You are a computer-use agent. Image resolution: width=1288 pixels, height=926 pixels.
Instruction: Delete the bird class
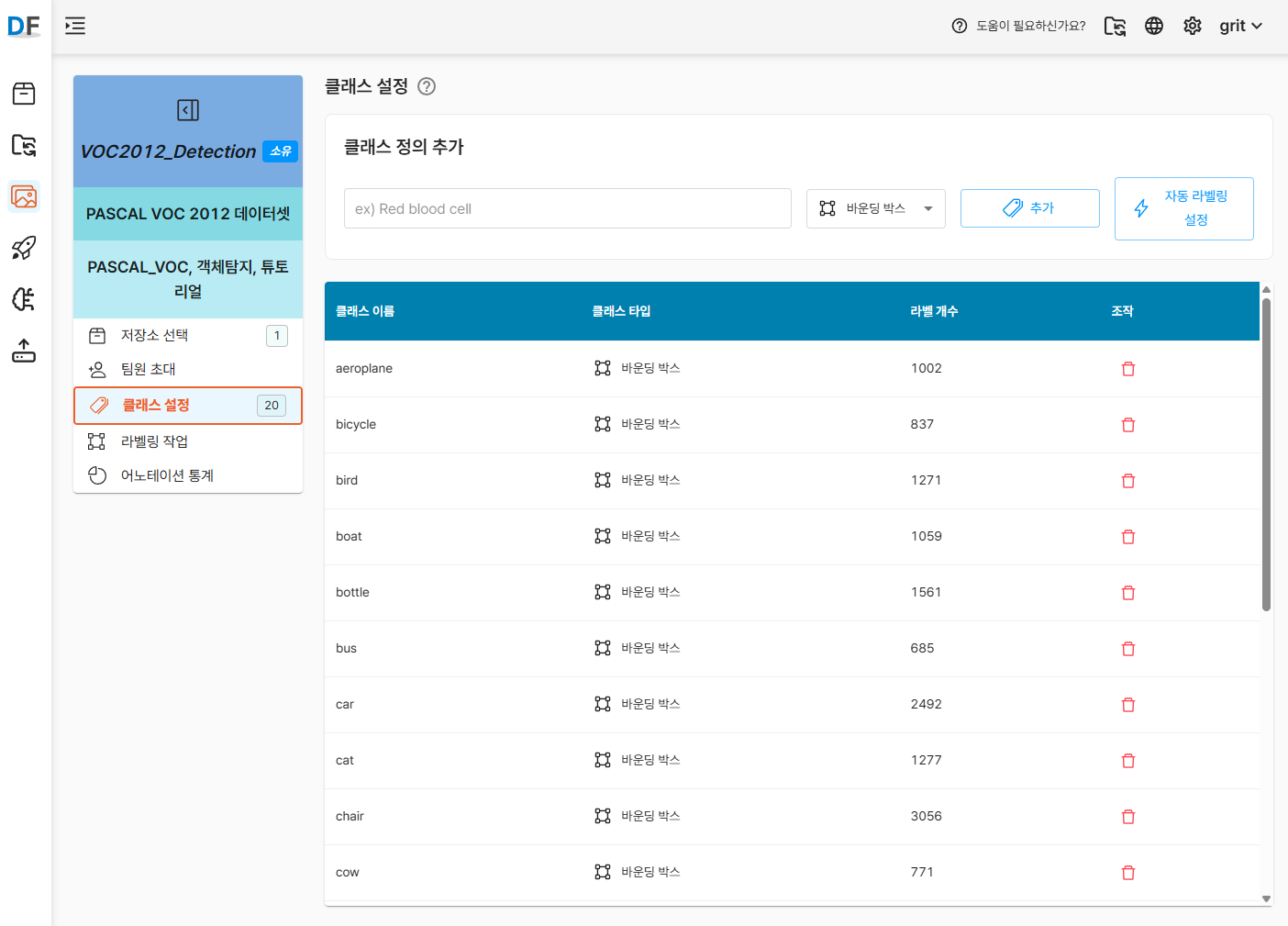[1128, 481]
